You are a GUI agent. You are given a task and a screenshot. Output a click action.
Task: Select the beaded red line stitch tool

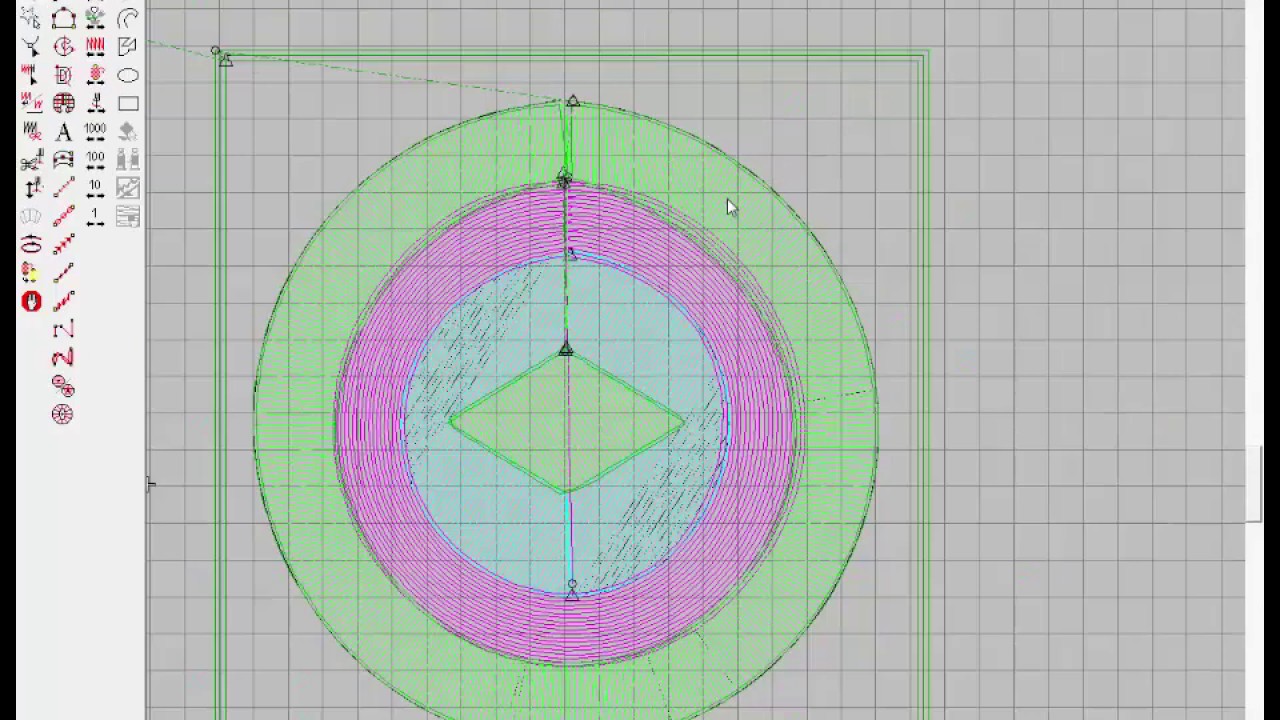tap(63, 216)
